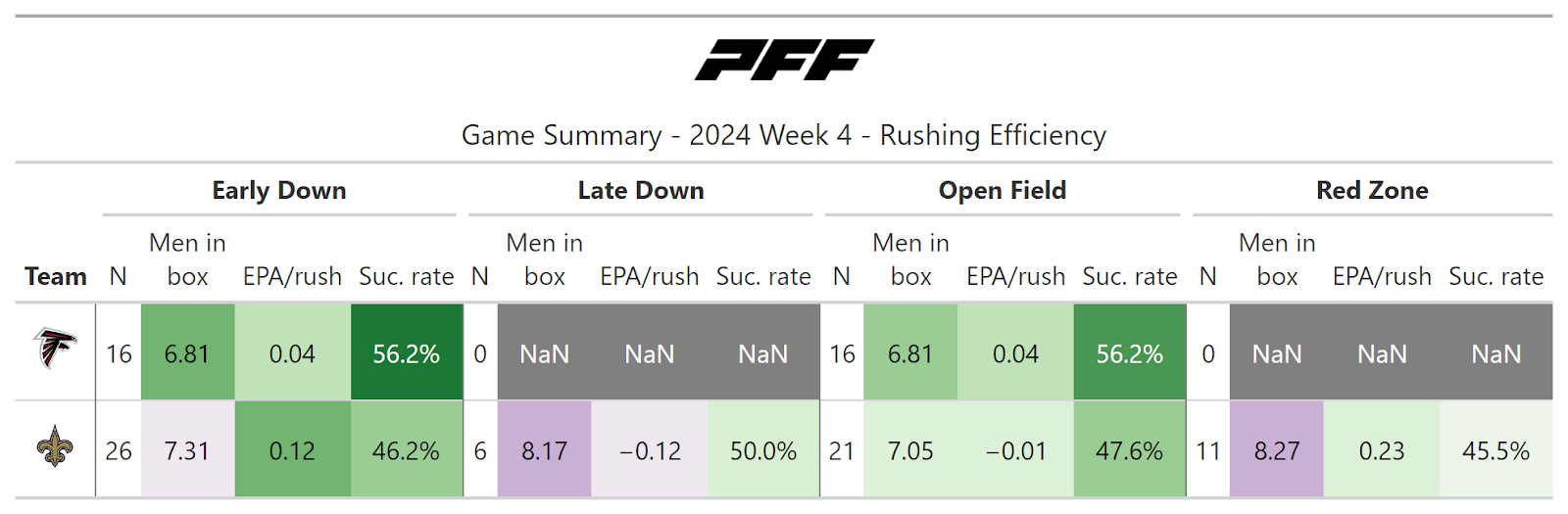This screenshot has height=514, width=1568.
Task: Select the Open Field column group header
Action: (1002, 191)
